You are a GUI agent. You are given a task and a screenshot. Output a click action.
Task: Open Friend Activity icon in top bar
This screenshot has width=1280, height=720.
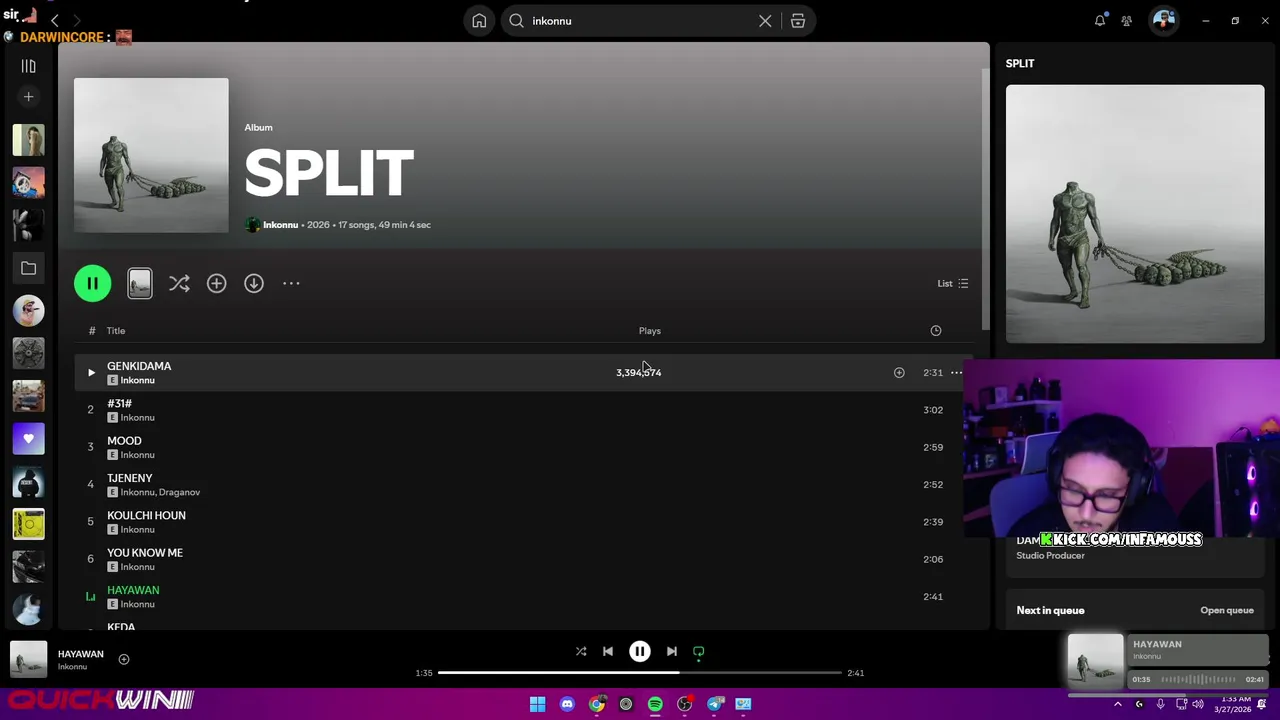point(1127,21)
